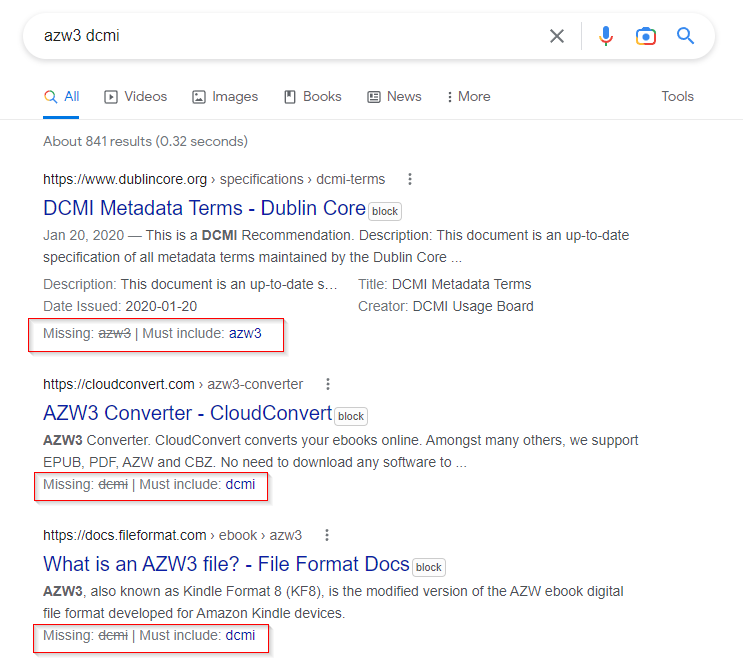Start voice search with microphone icon
The image size is (743, 662).
[606, 36]
